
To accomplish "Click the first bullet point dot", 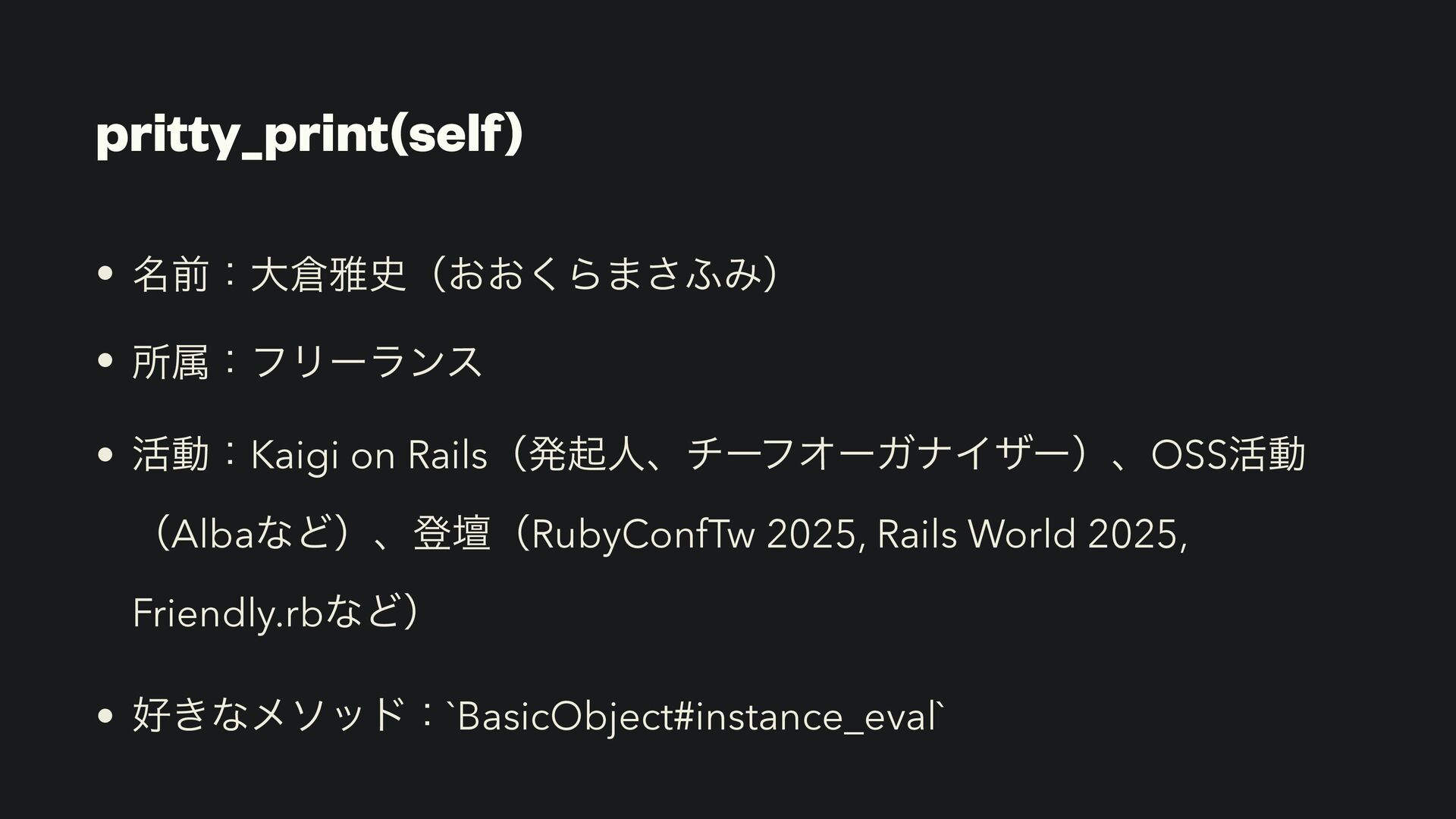I will point(105,276).
